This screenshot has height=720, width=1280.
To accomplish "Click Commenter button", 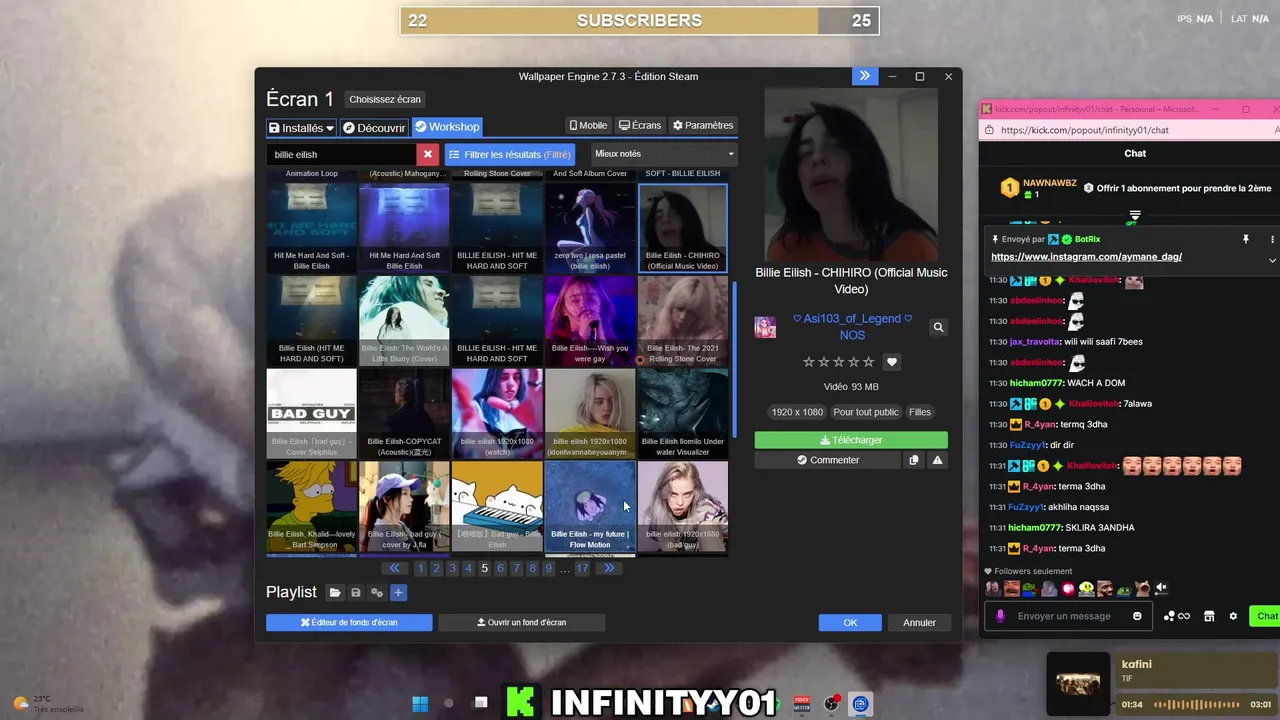I will click(828, 460).
